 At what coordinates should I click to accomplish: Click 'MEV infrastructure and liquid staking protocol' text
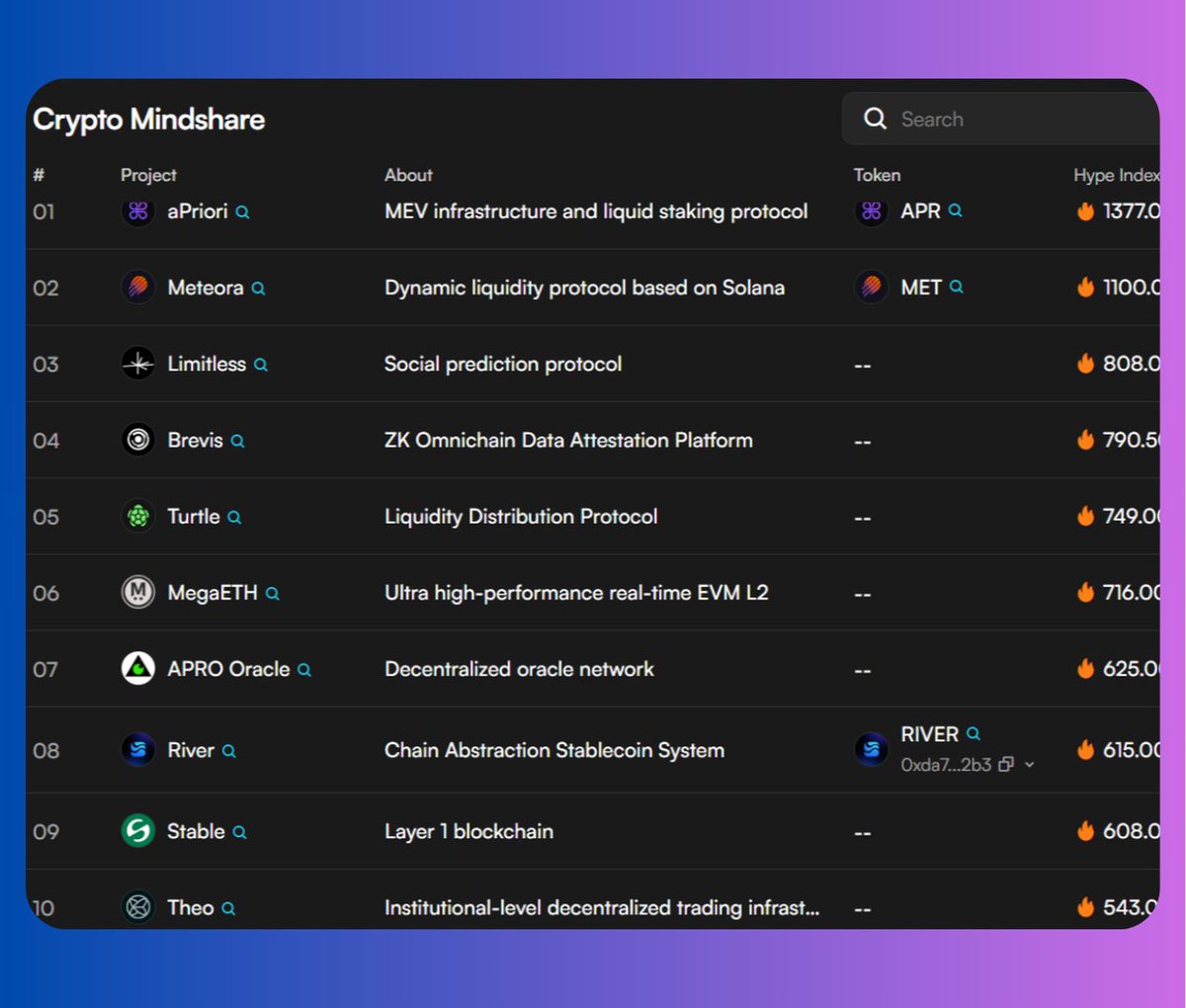pos(596,211)
